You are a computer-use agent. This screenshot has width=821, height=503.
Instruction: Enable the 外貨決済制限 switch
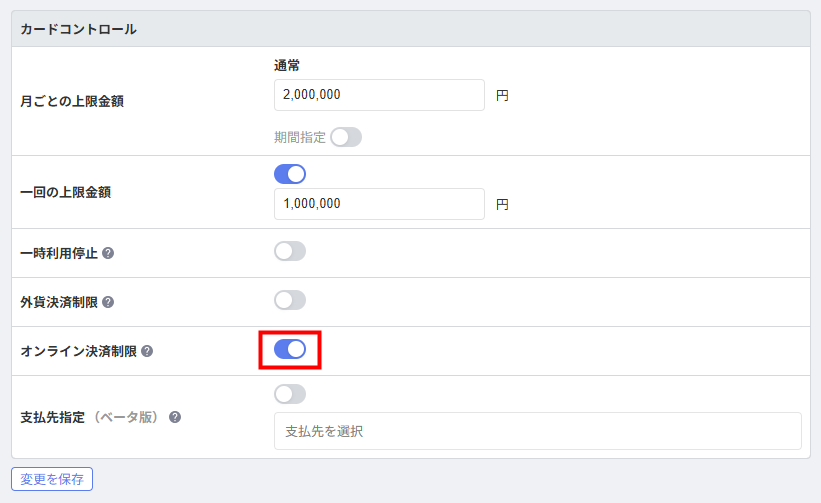coord(290,300)
